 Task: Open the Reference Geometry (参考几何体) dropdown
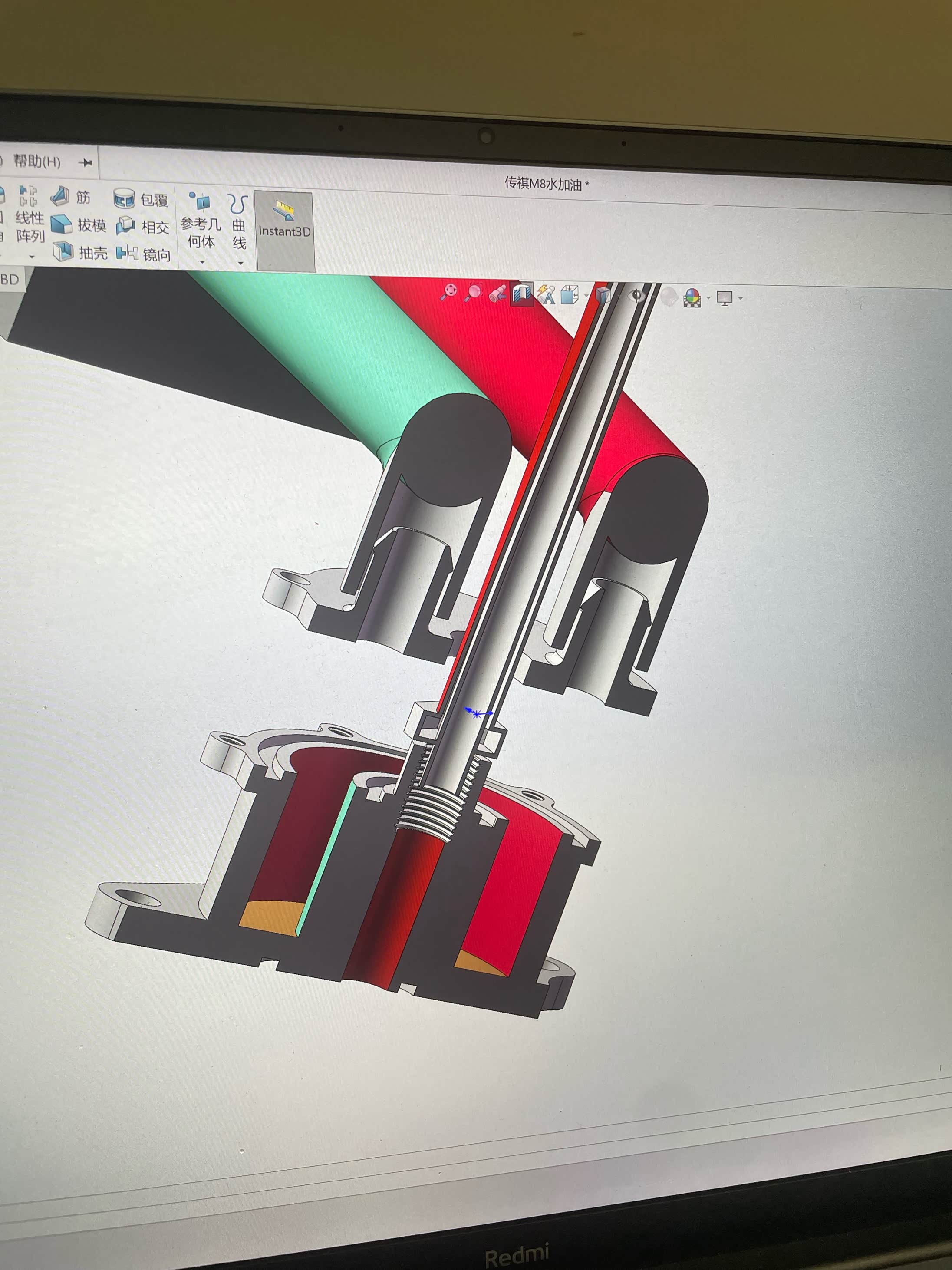pyautogui.click(x=201, y=262)
